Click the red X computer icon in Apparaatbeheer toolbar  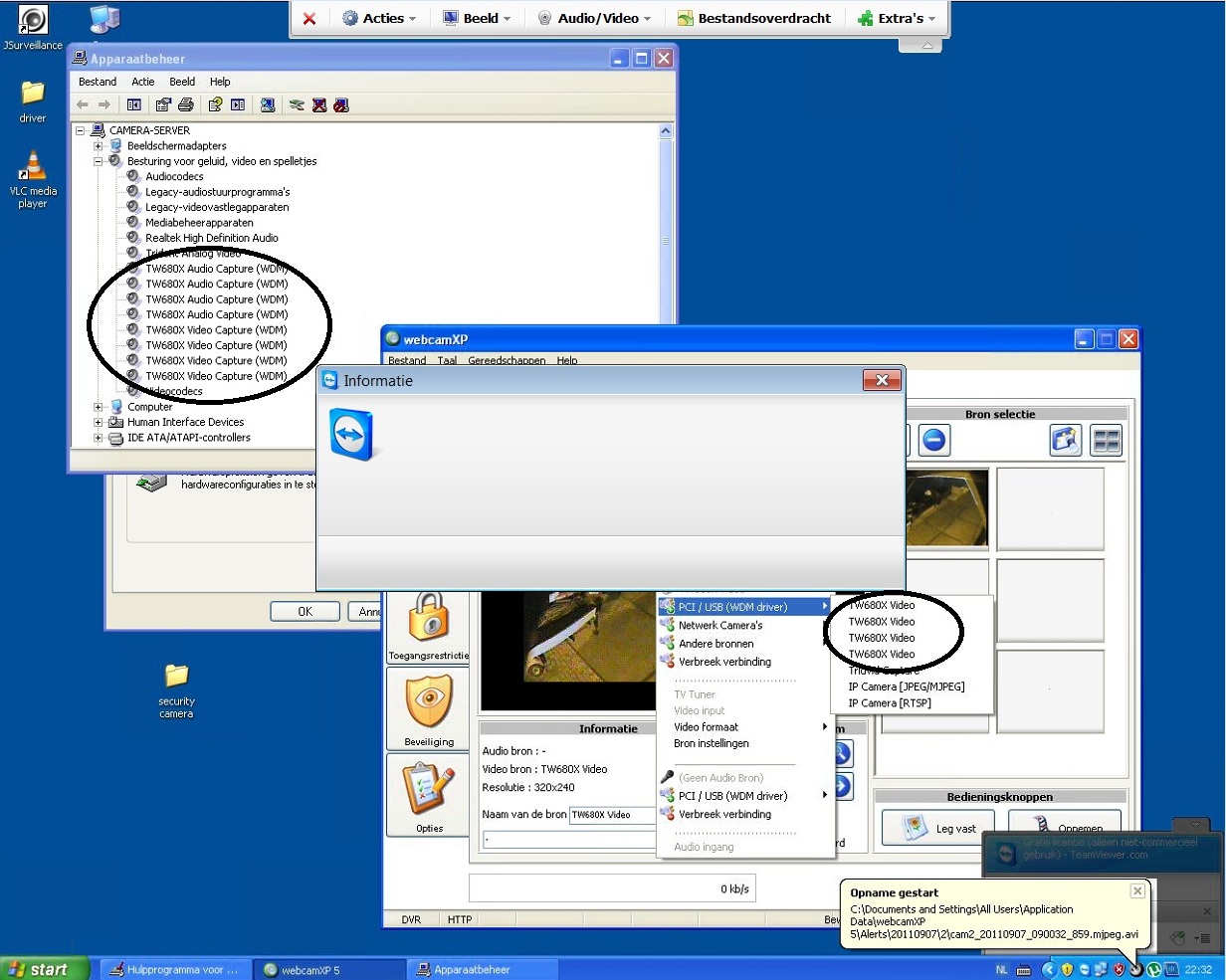coord(319,104)
